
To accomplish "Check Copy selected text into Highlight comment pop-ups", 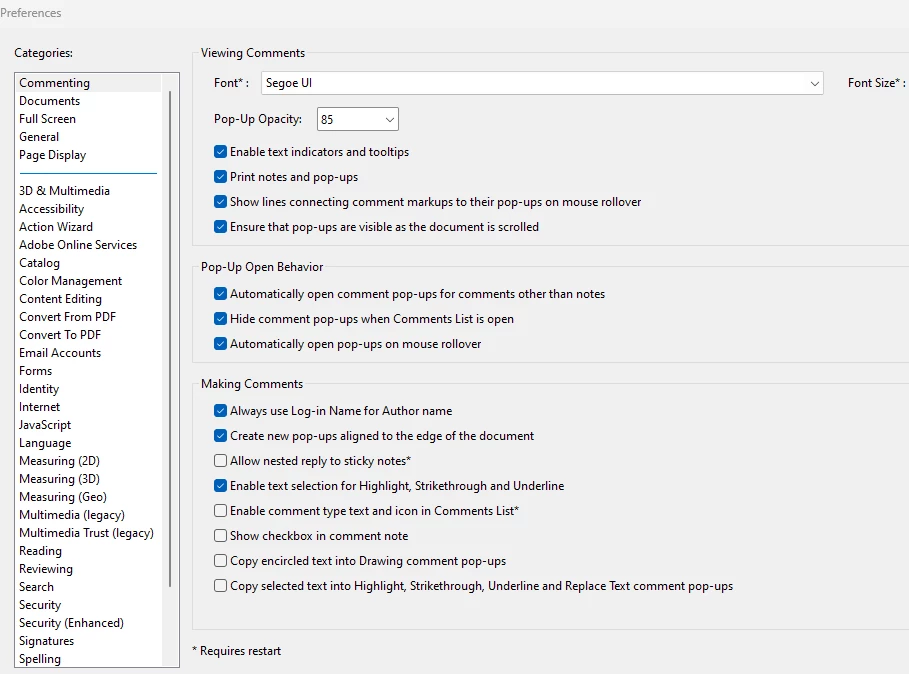I will [x=220, y=585].
